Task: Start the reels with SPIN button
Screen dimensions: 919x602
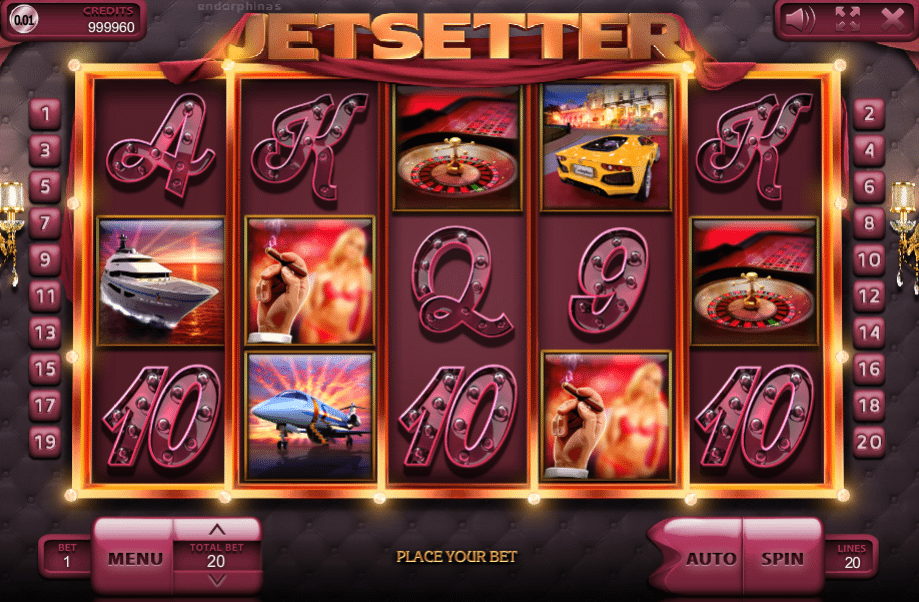Action: pos(782,558)
